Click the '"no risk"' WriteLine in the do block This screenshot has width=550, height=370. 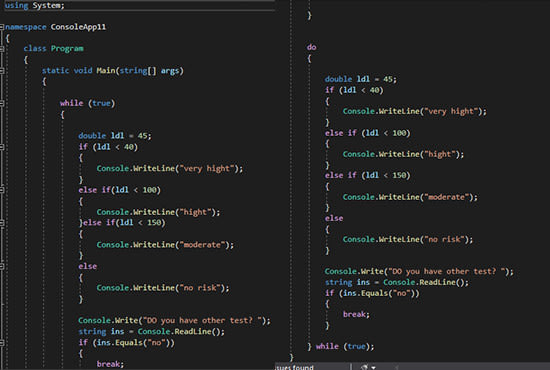pos(408,240)
